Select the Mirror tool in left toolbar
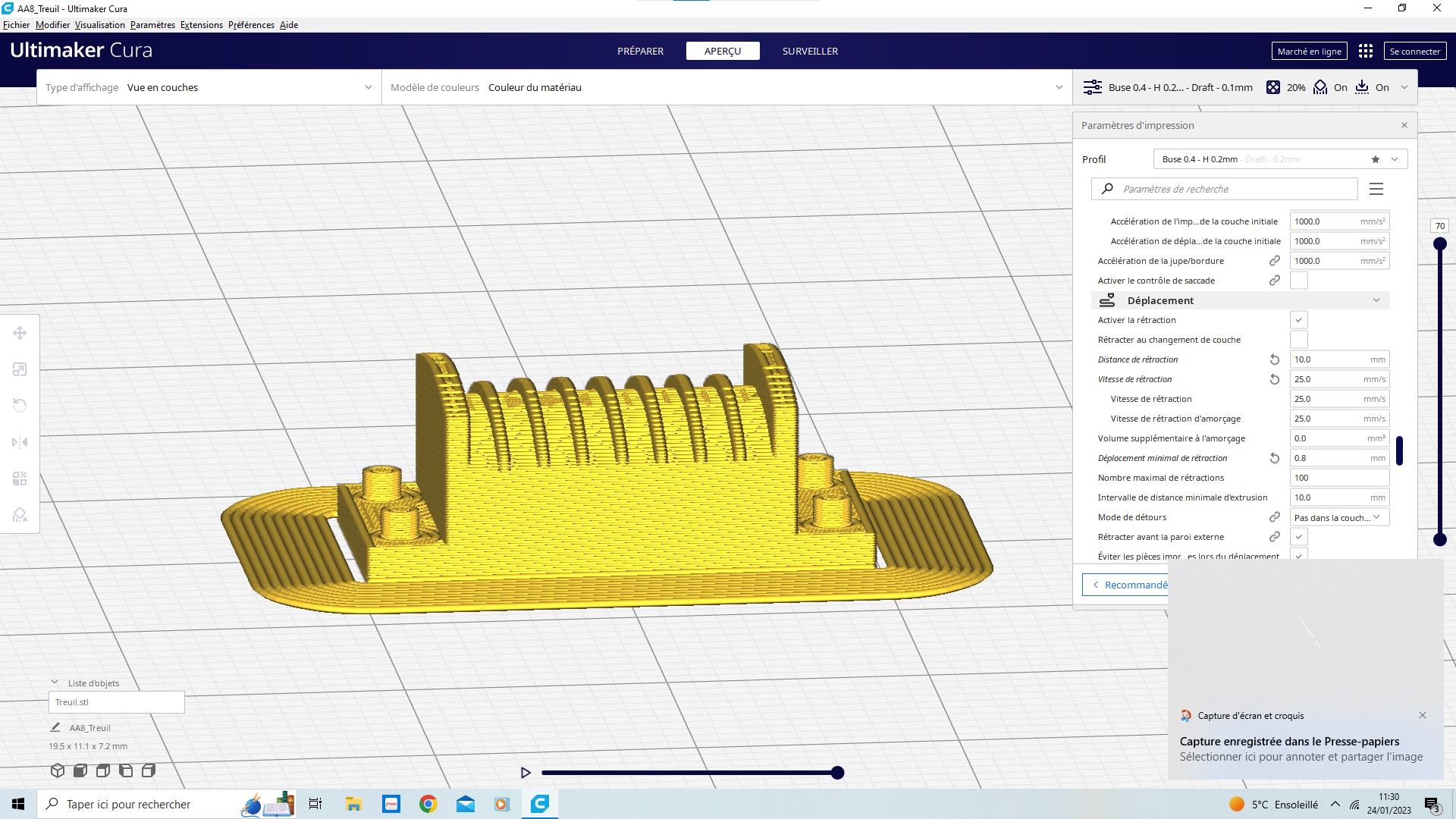 click(x=20, y=442)
